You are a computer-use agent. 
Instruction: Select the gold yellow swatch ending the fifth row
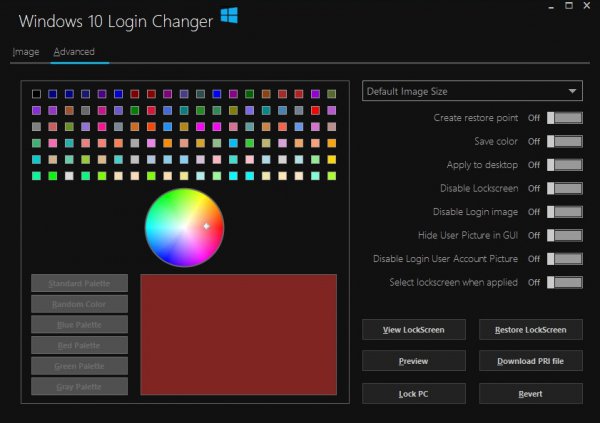tap(332, 159)
